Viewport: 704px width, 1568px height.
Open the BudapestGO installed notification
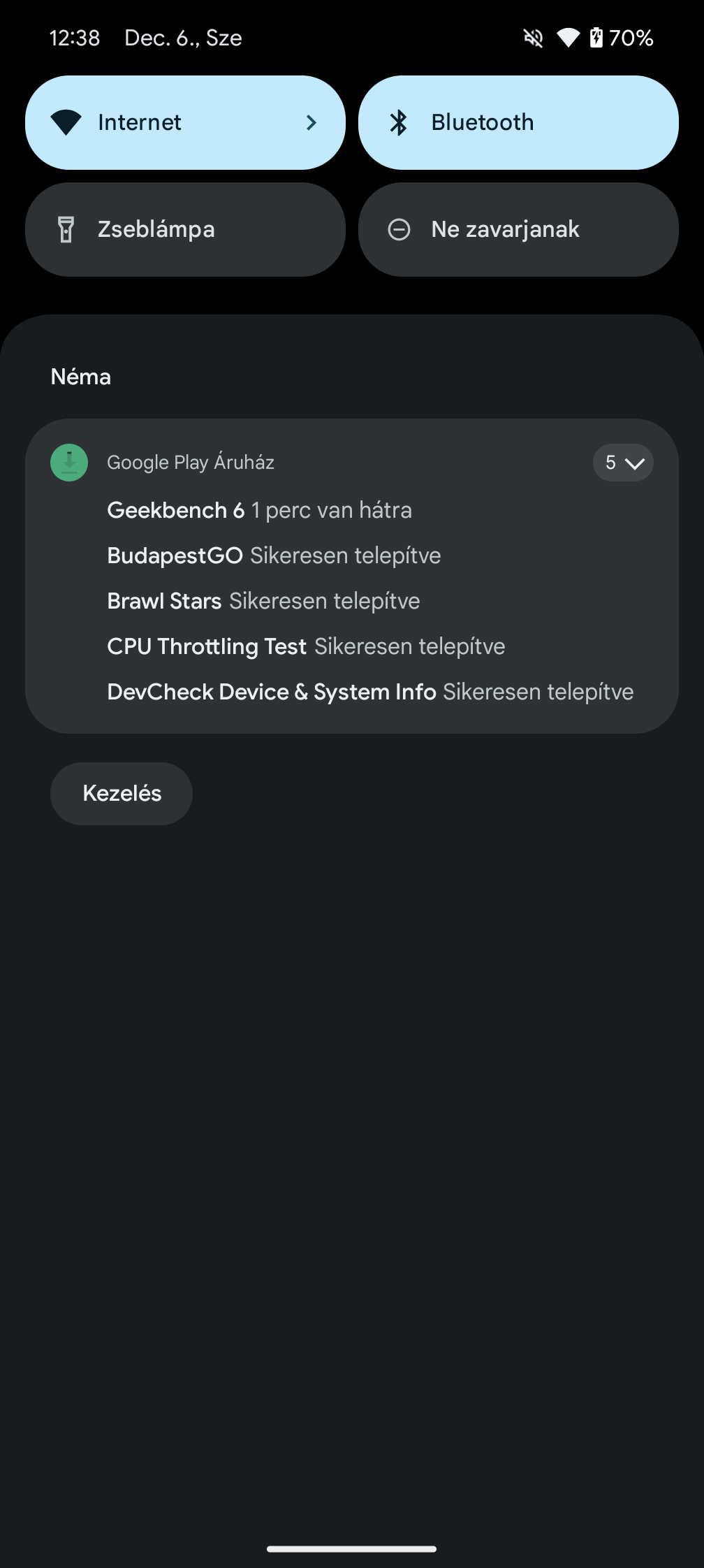[274, 556]
